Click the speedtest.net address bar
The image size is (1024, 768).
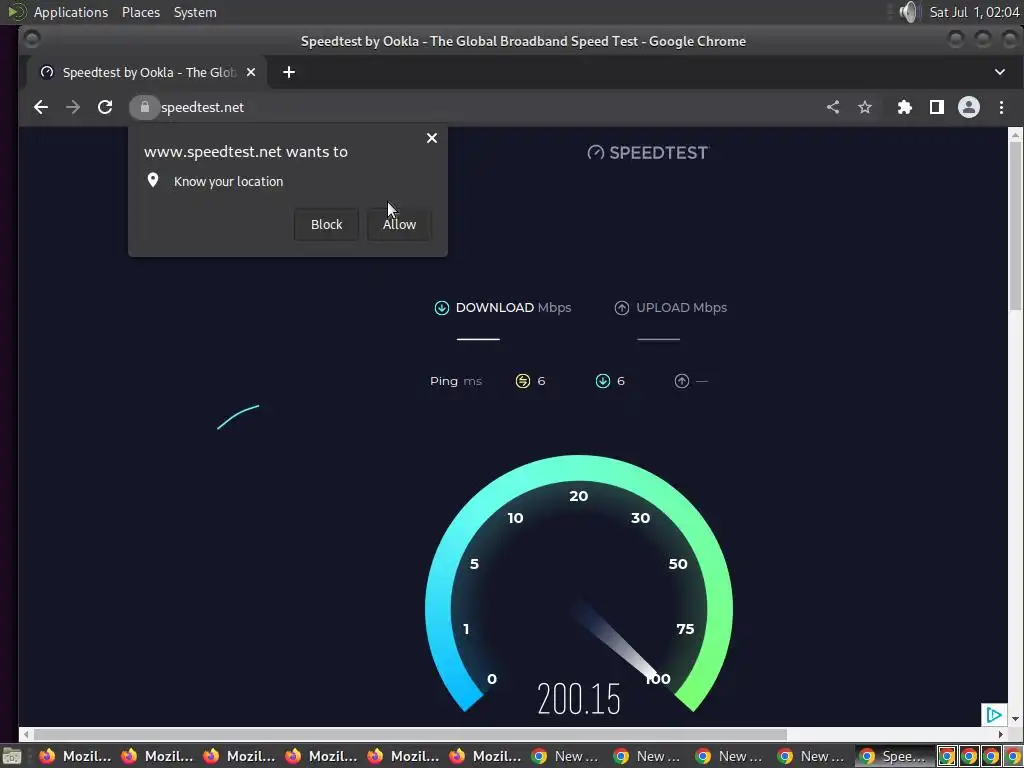(x=477, y=107)
